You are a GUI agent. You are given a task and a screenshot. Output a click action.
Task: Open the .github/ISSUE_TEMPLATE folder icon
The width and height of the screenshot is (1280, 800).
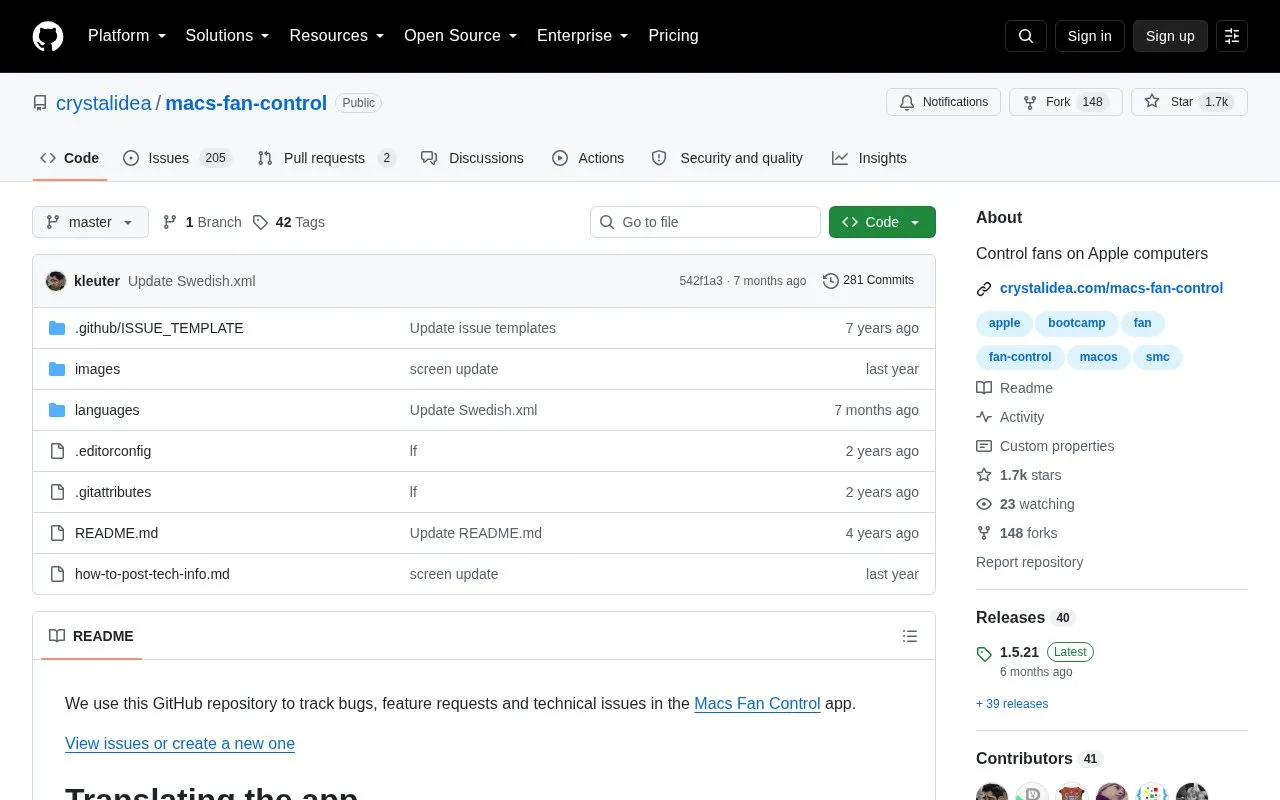point(57,328)
